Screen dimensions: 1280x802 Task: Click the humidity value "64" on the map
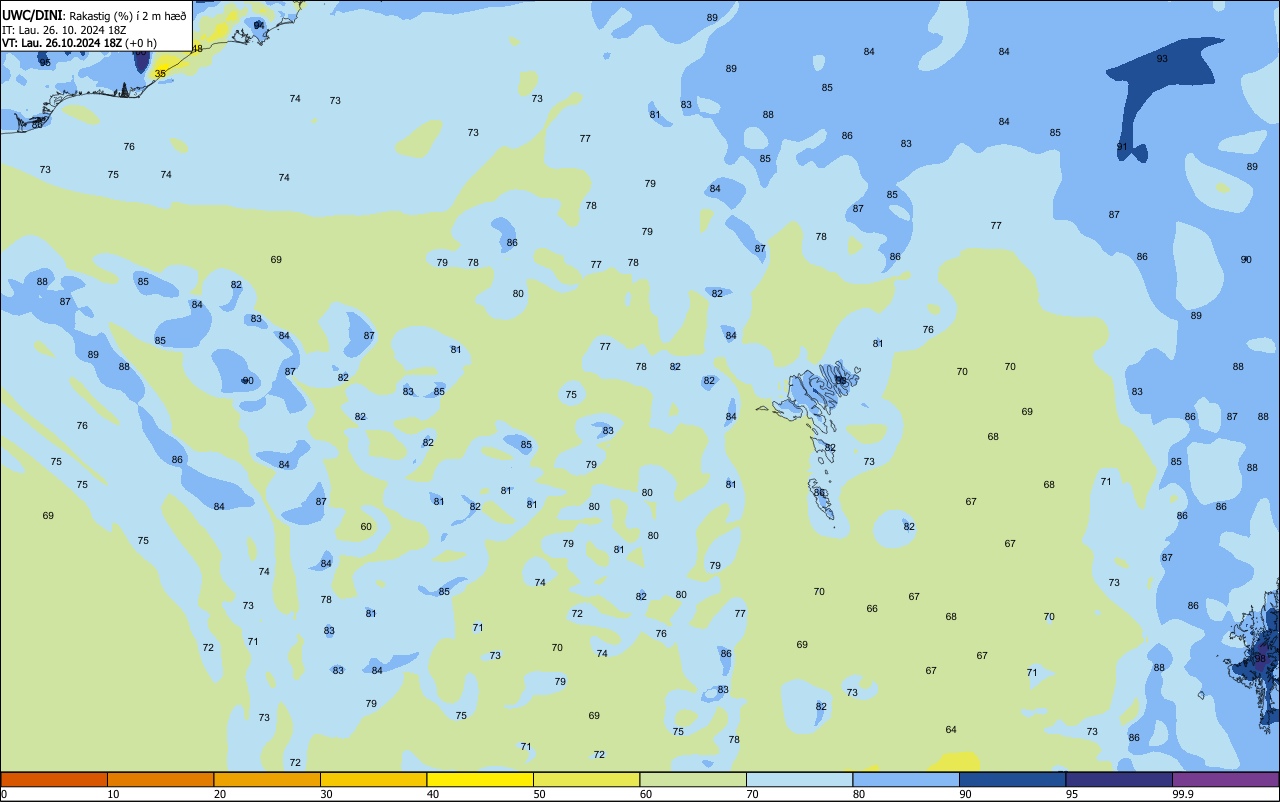[x=951, y=730]
